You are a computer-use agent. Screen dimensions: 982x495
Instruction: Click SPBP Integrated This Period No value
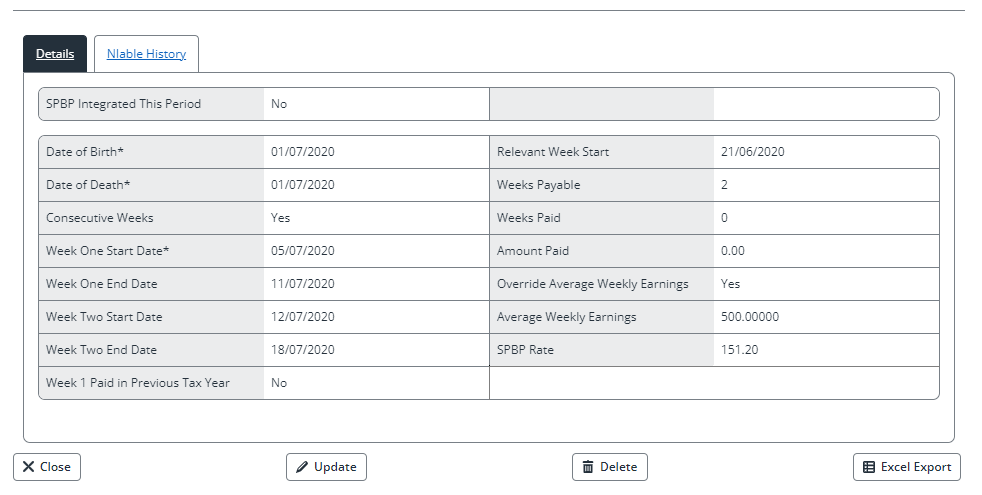tap(279, 104)
